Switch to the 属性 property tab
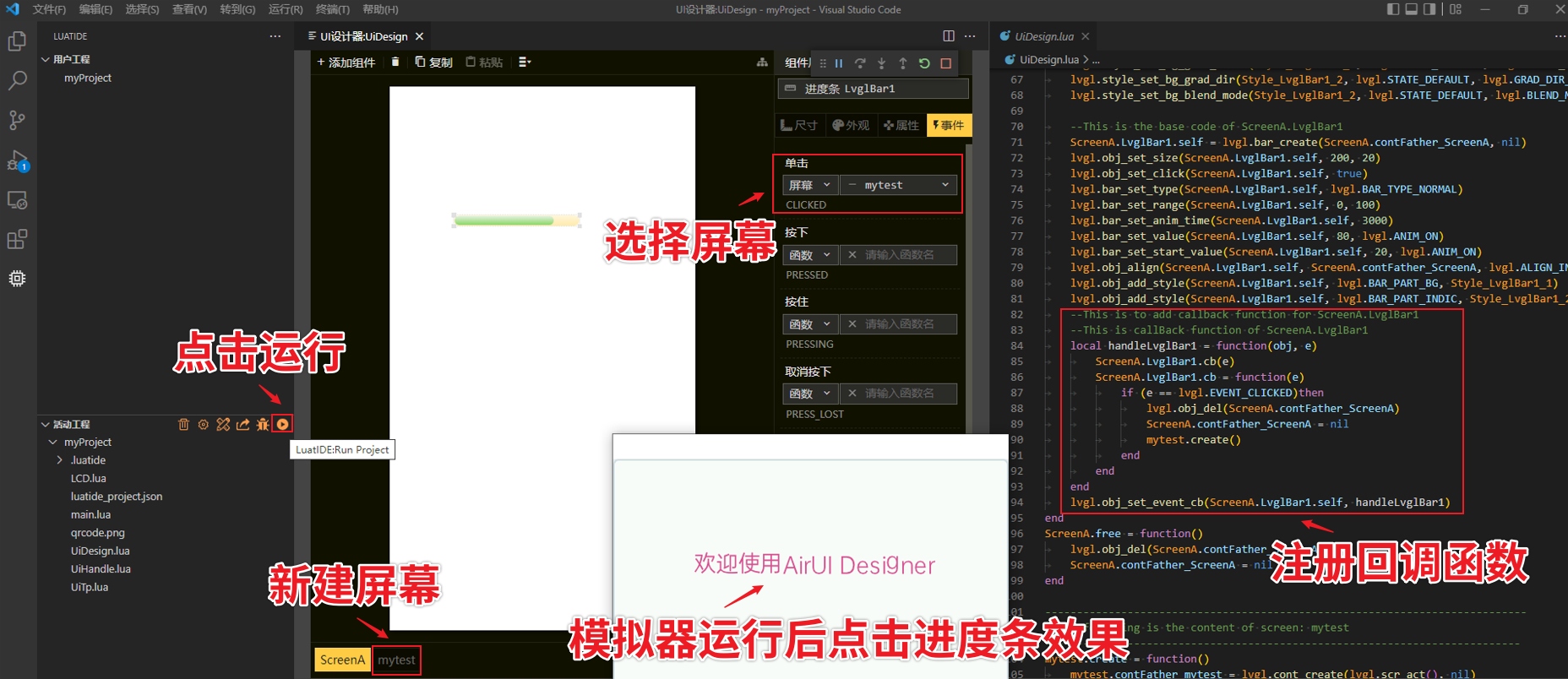Image resolution: width=1568 pixels, height=679 pixels. point(901,125)
